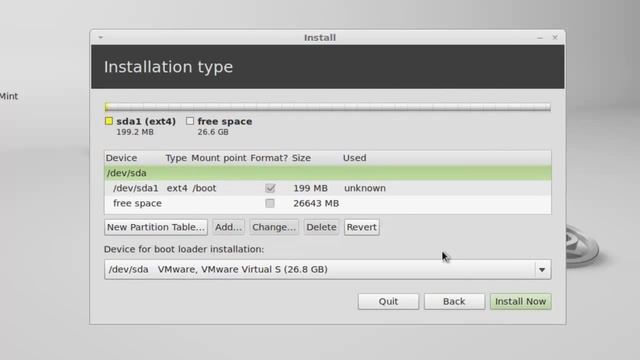Go Back to previous step
640x360 pixels.
[454, 301]
